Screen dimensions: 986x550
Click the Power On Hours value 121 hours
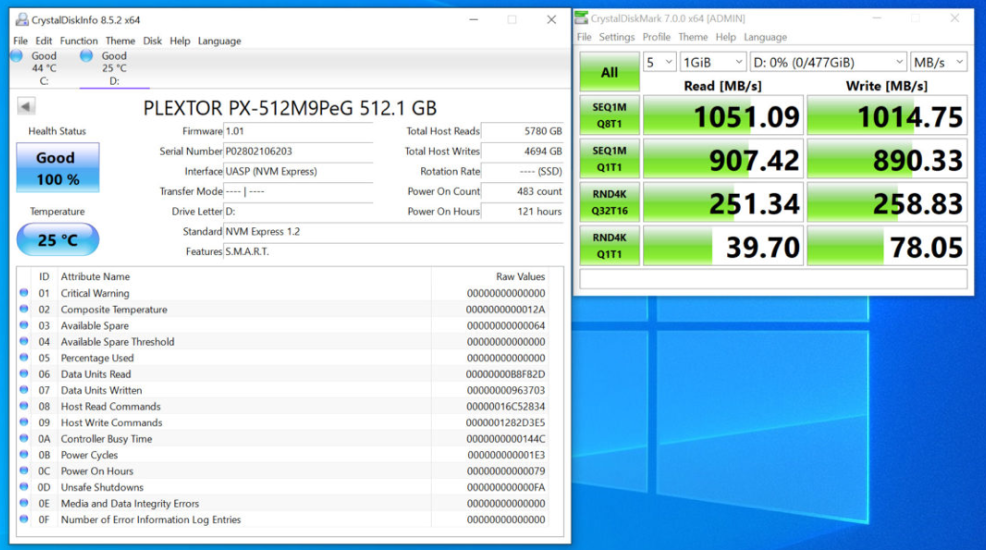(x=522, y=211)
